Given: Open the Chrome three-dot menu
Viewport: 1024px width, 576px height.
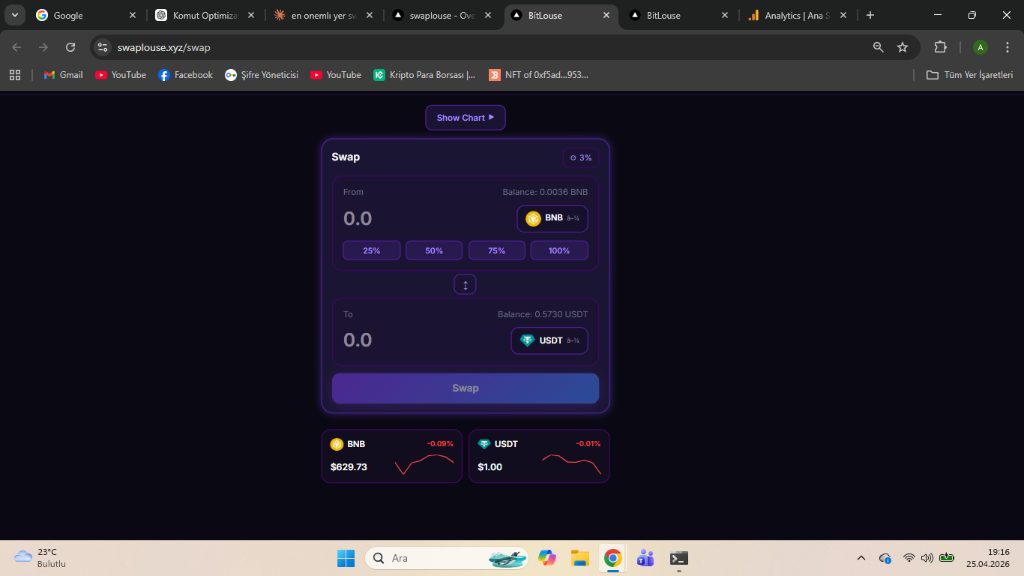Looking at the screenshot, I should (1008, 47).
